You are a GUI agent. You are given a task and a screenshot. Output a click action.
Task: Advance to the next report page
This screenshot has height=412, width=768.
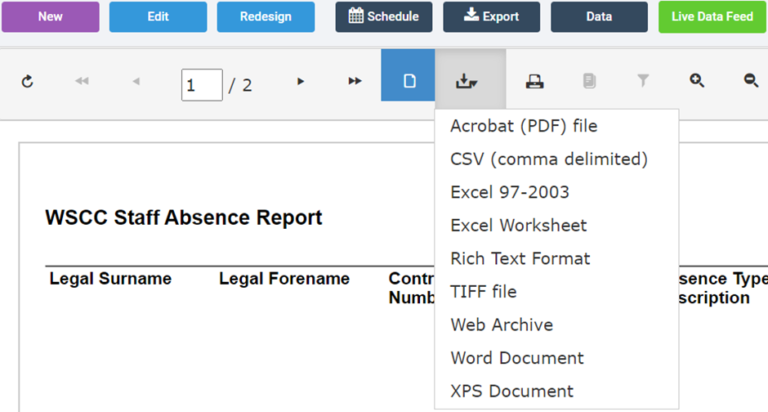tap(300, 81)
